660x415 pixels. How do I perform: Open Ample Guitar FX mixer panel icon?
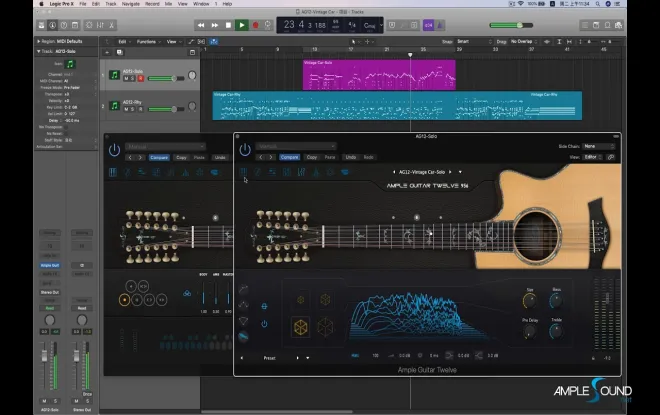click(301, 172)
